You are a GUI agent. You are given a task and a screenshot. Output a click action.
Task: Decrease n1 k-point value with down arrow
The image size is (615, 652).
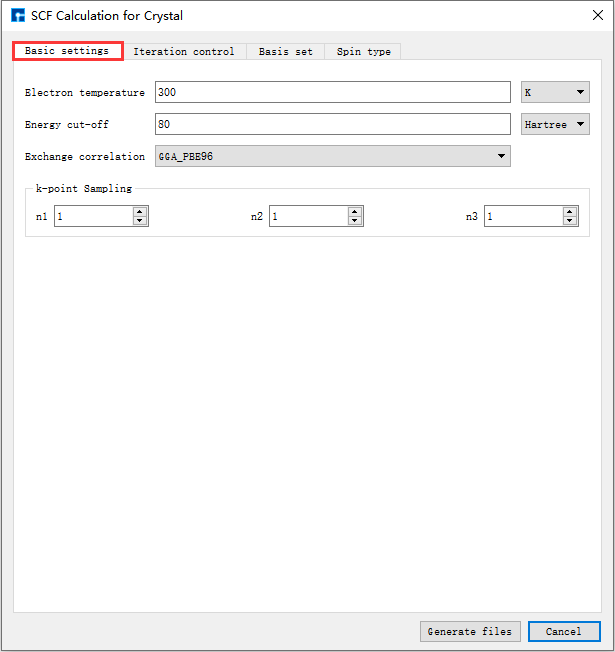pyautogui.click(x=140, y=221)
